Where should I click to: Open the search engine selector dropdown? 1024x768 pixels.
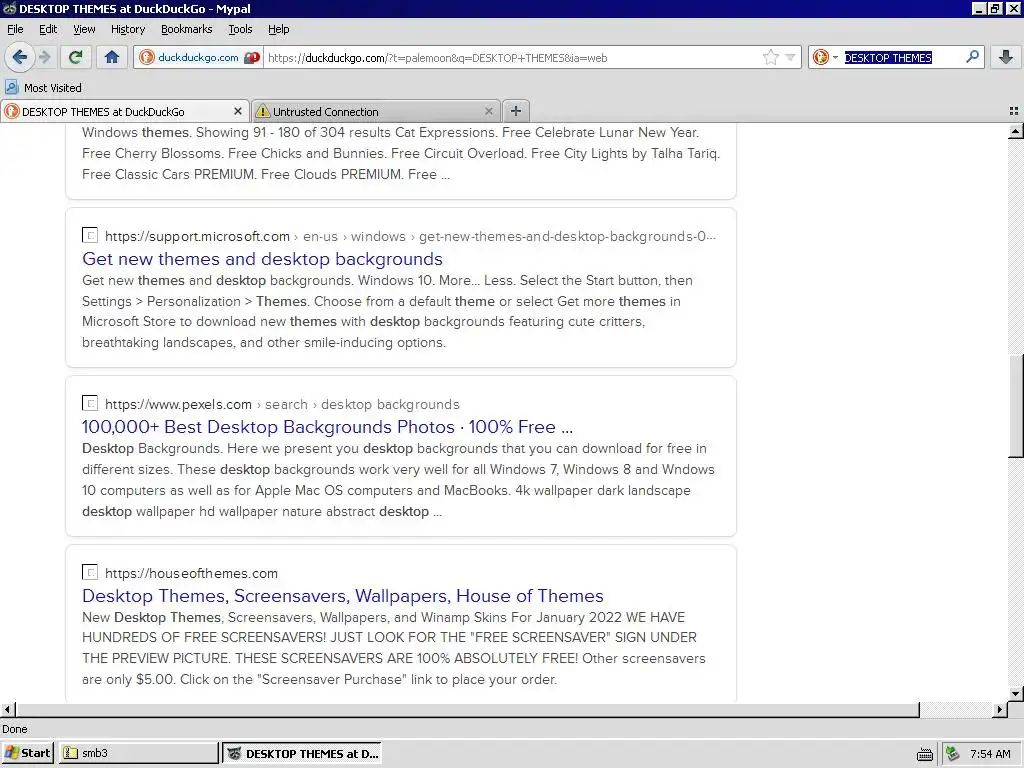coord(825,57)
